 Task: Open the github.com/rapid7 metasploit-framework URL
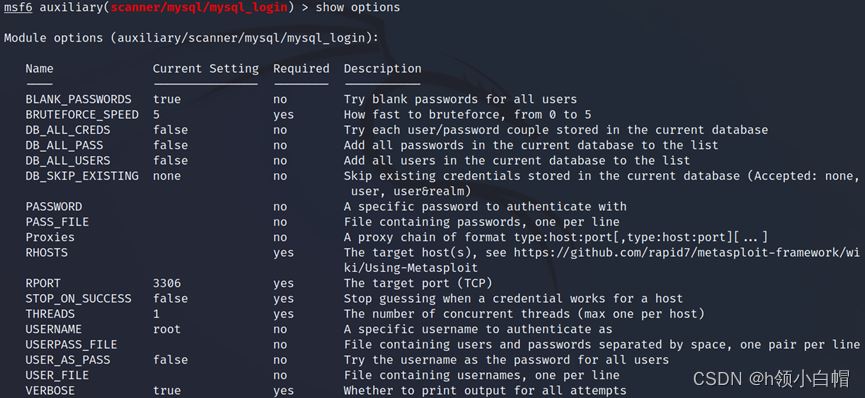pyautogui.click(x=685, y=260)
